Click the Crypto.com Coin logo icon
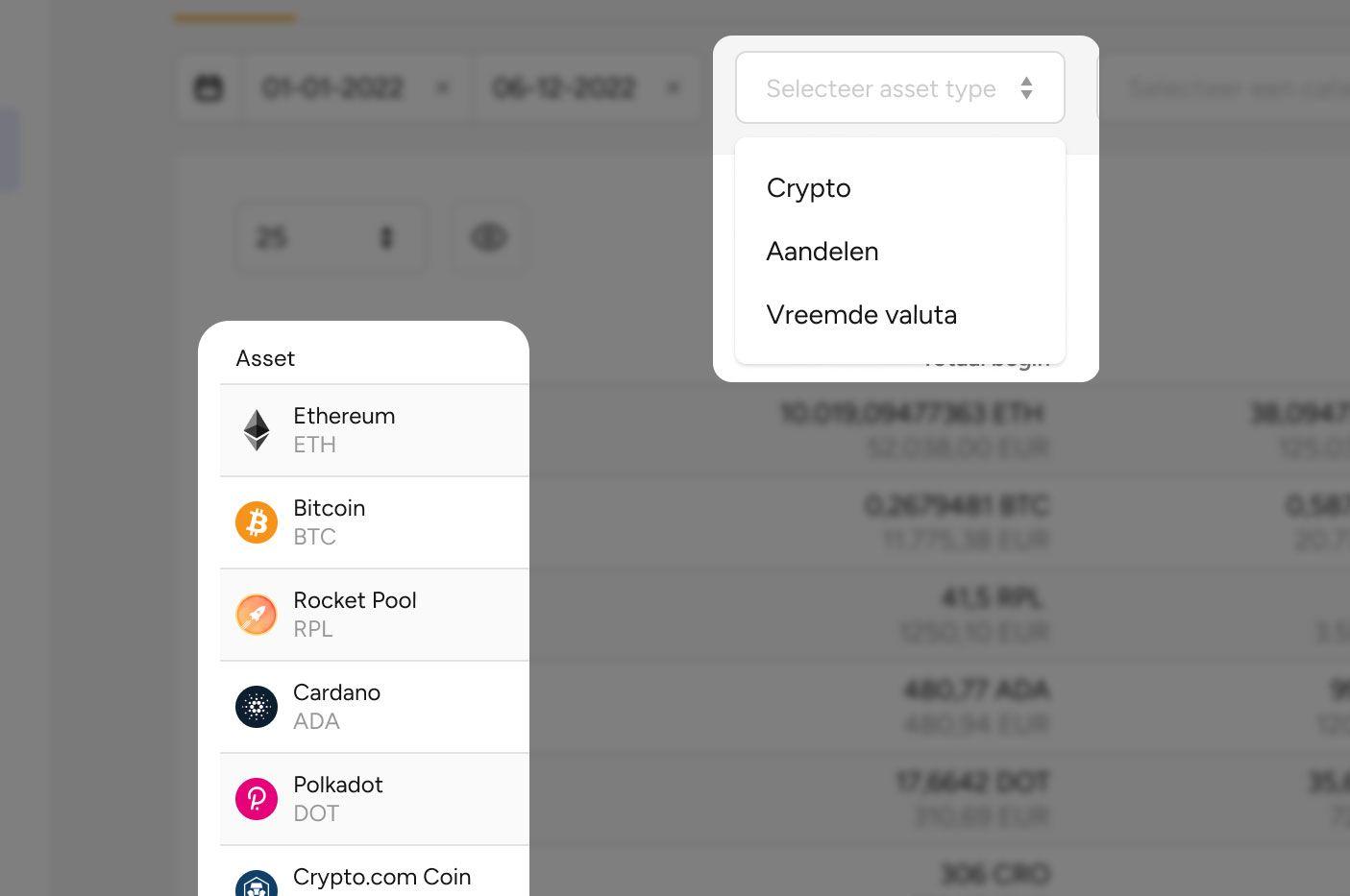 (x=257, y=884)
